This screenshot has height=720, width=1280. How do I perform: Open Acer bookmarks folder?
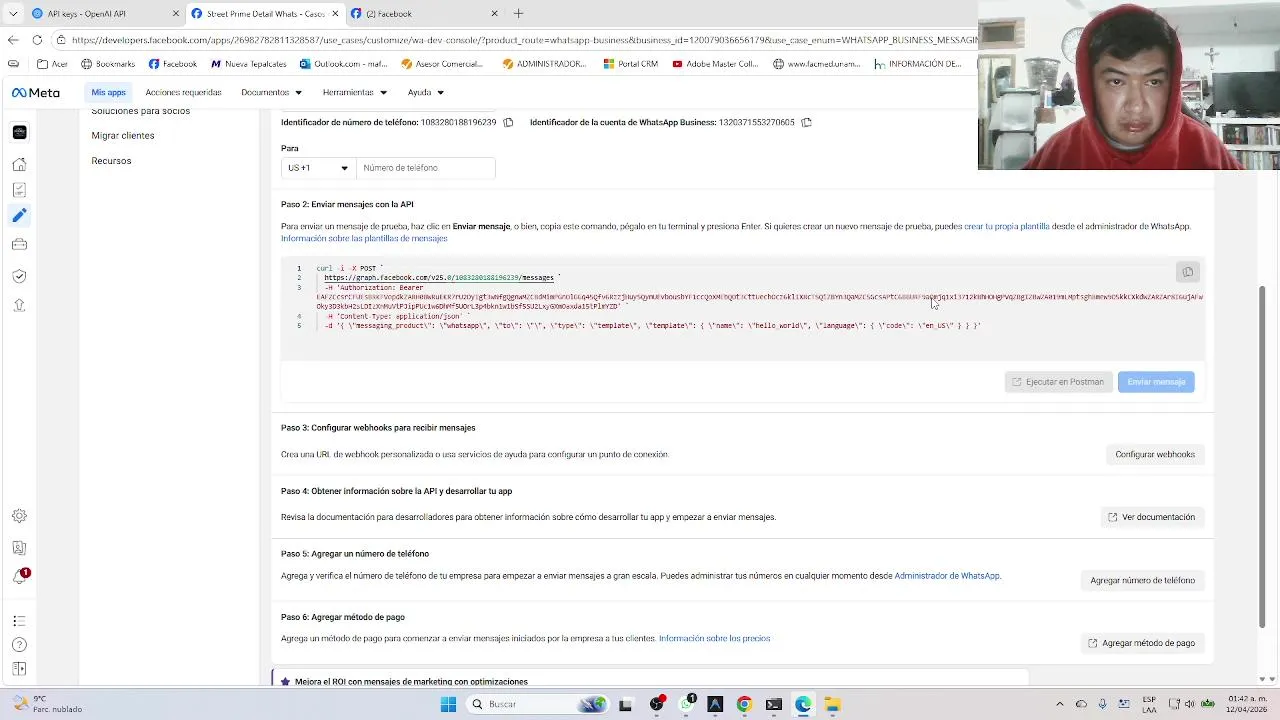pyautogui.click(x=53, y=64)
